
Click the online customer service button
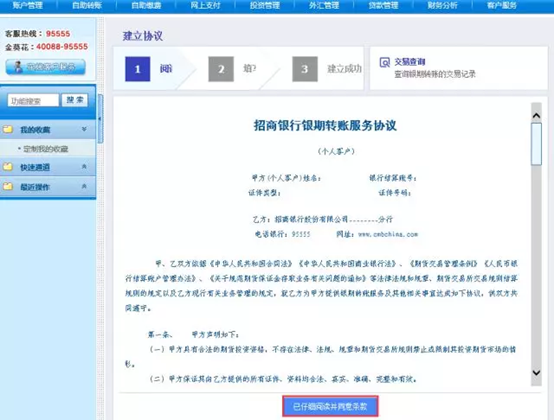pyautogui.click(x=46, y=67)
